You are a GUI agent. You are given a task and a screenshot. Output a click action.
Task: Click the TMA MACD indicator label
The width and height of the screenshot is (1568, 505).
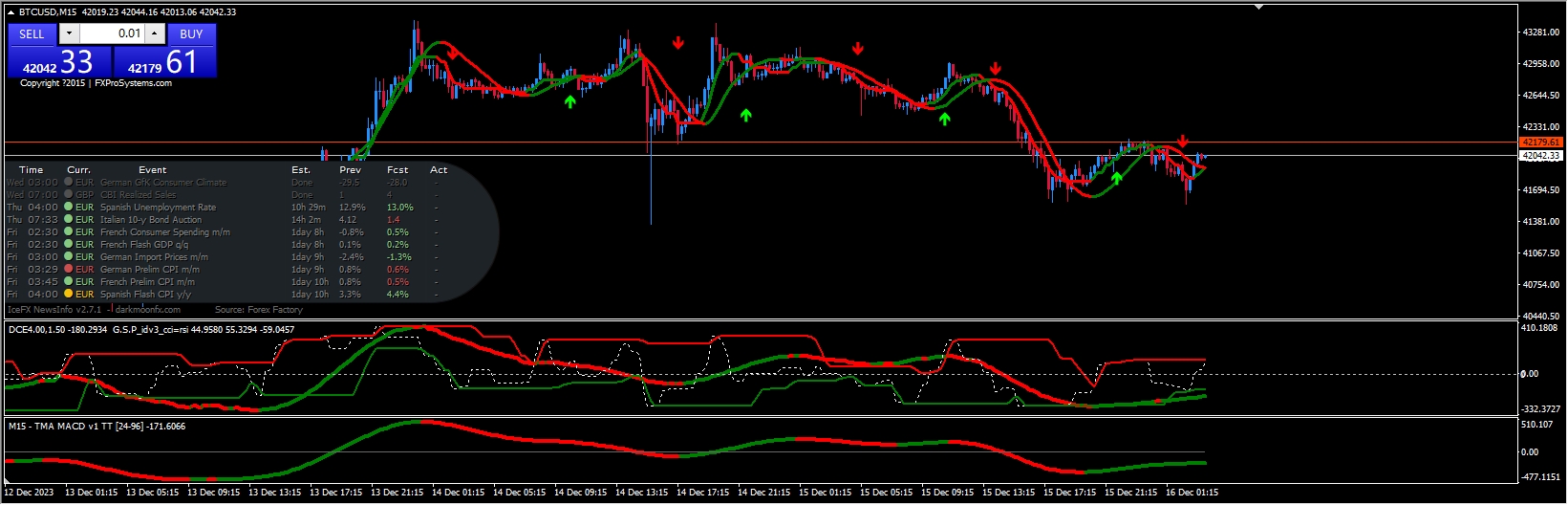(x=97, y=427)
